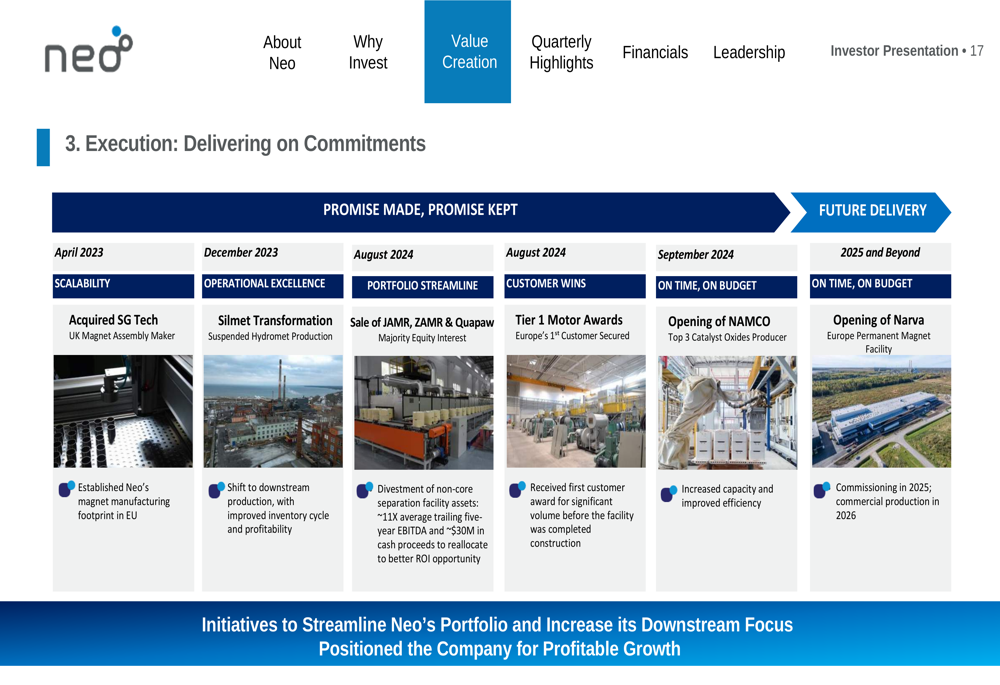Click the Silmet Transformation title

point(275,321)
